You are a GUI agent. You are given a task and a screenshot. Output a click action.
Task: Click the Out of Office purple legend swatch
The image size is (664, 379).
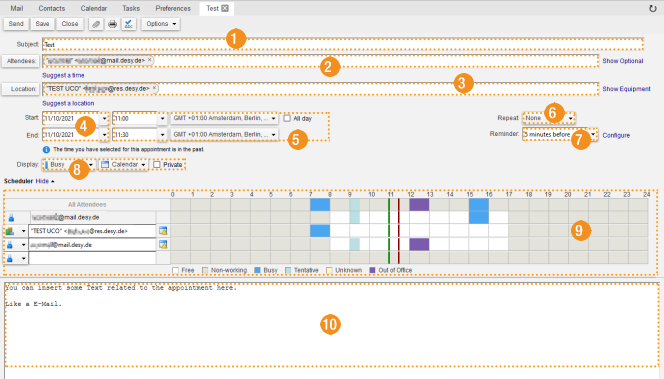click(372, 270)
